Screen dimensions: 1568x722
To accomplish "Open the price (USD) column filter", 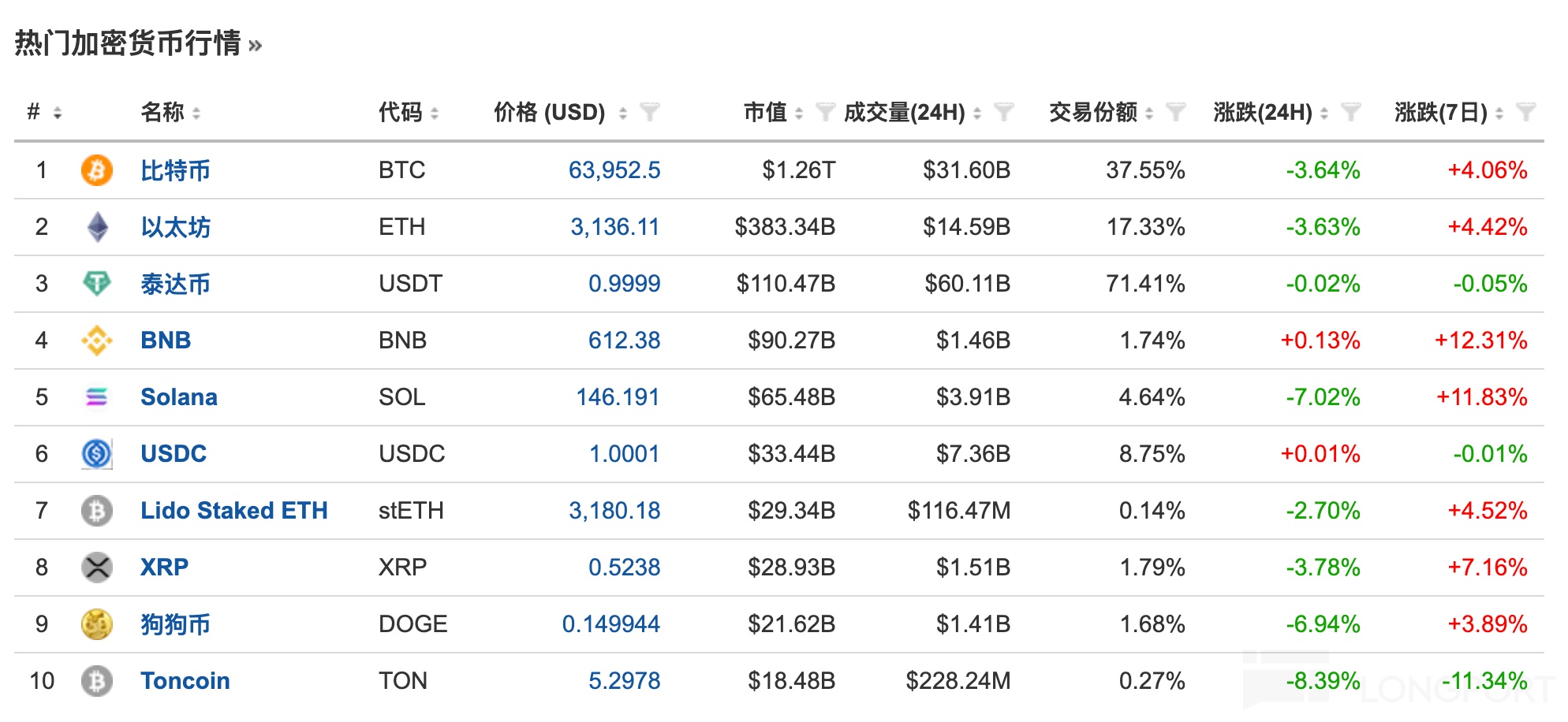I will pos(650,113).
